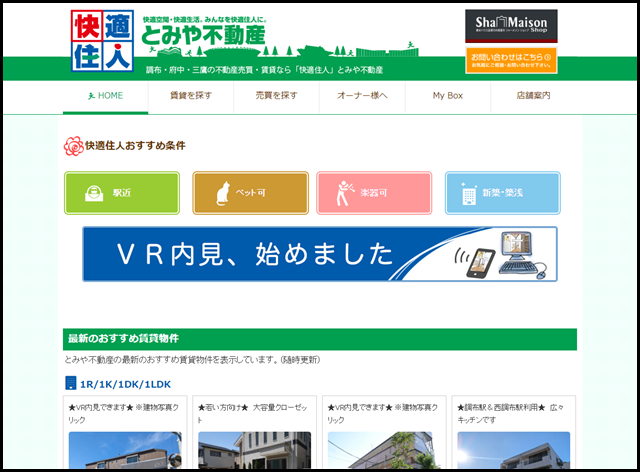Open the 売買を探す menu

pos(277,96)
